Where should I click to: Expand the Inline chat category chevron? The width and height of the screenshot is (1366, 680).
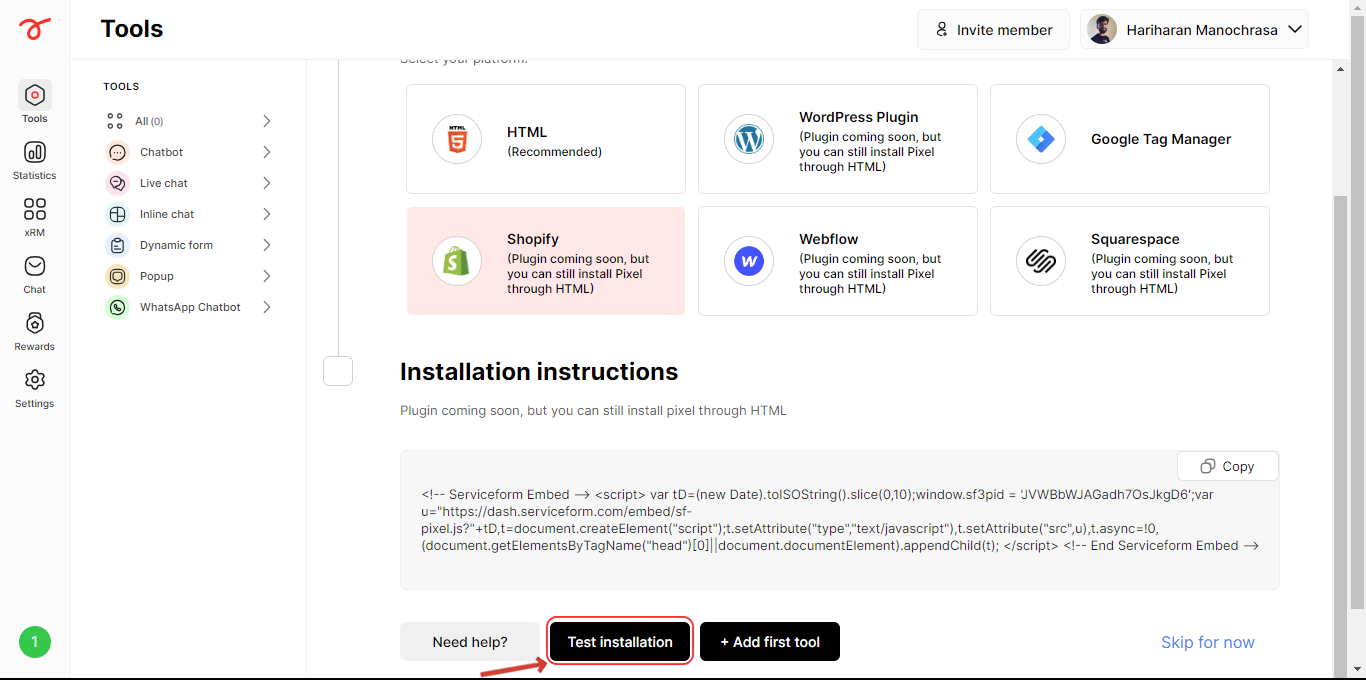(x=267, y=214)
